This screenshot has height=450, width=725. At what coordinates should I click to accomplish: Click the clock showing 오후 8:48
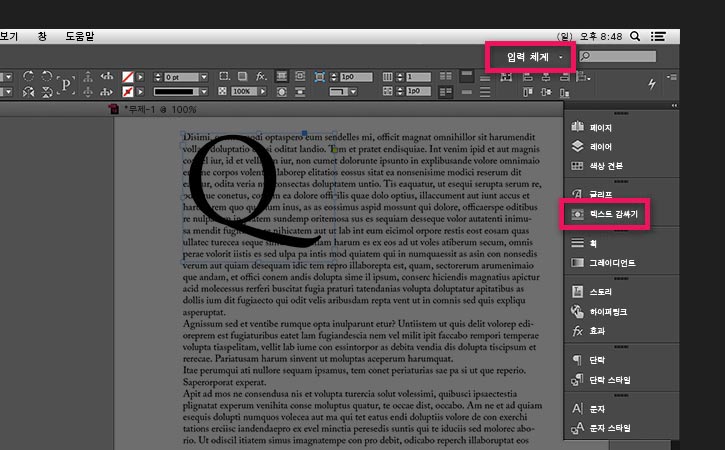601,36
